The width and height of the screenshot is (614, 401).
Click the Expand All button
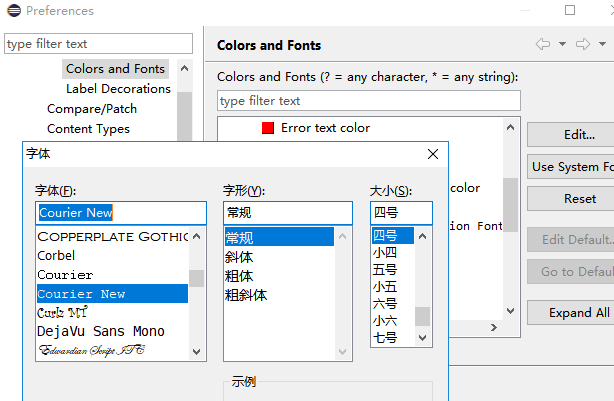[x=579, y=312]
